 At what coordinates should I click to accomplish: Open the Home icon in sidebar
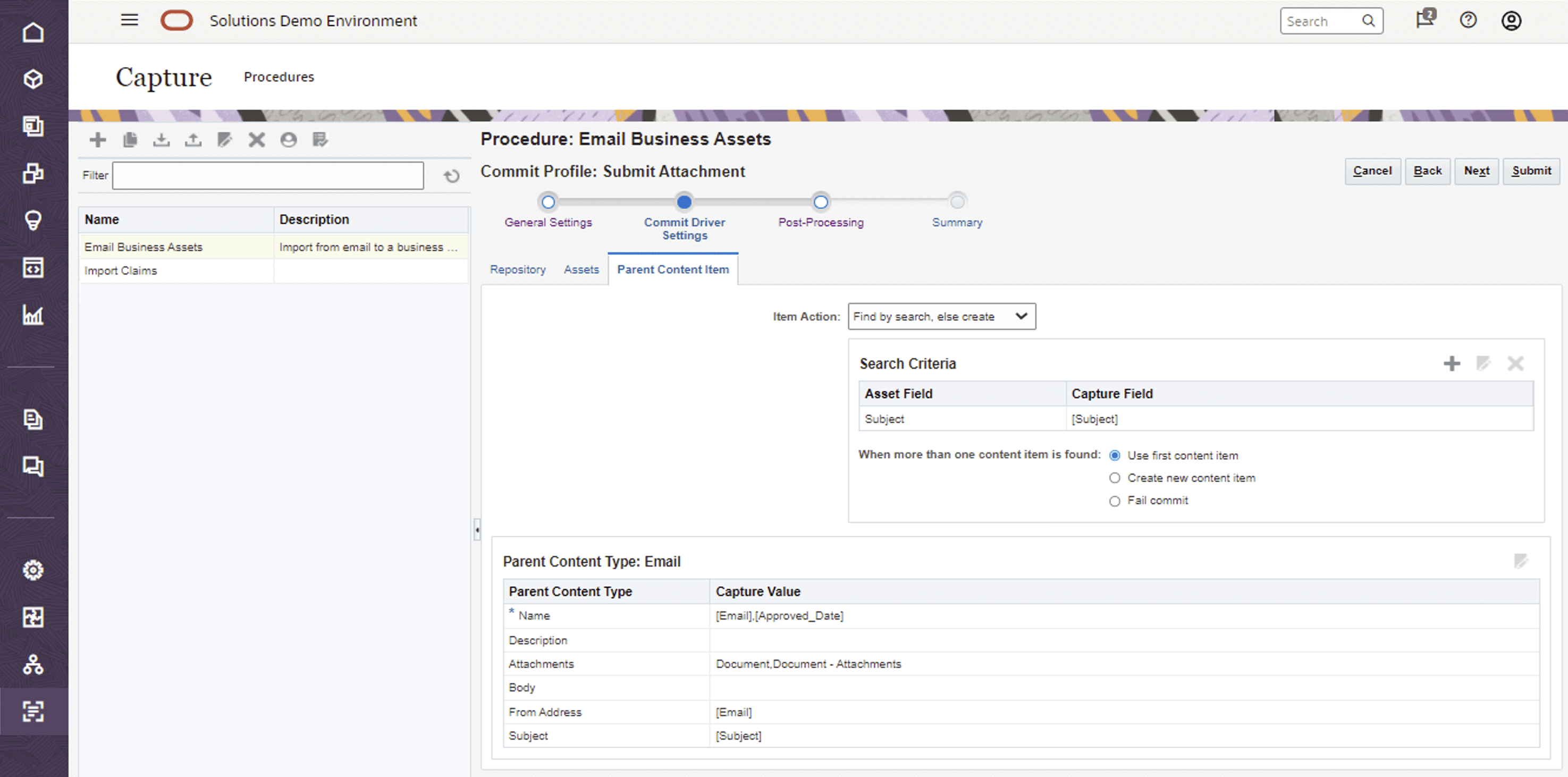coord(33,32)
